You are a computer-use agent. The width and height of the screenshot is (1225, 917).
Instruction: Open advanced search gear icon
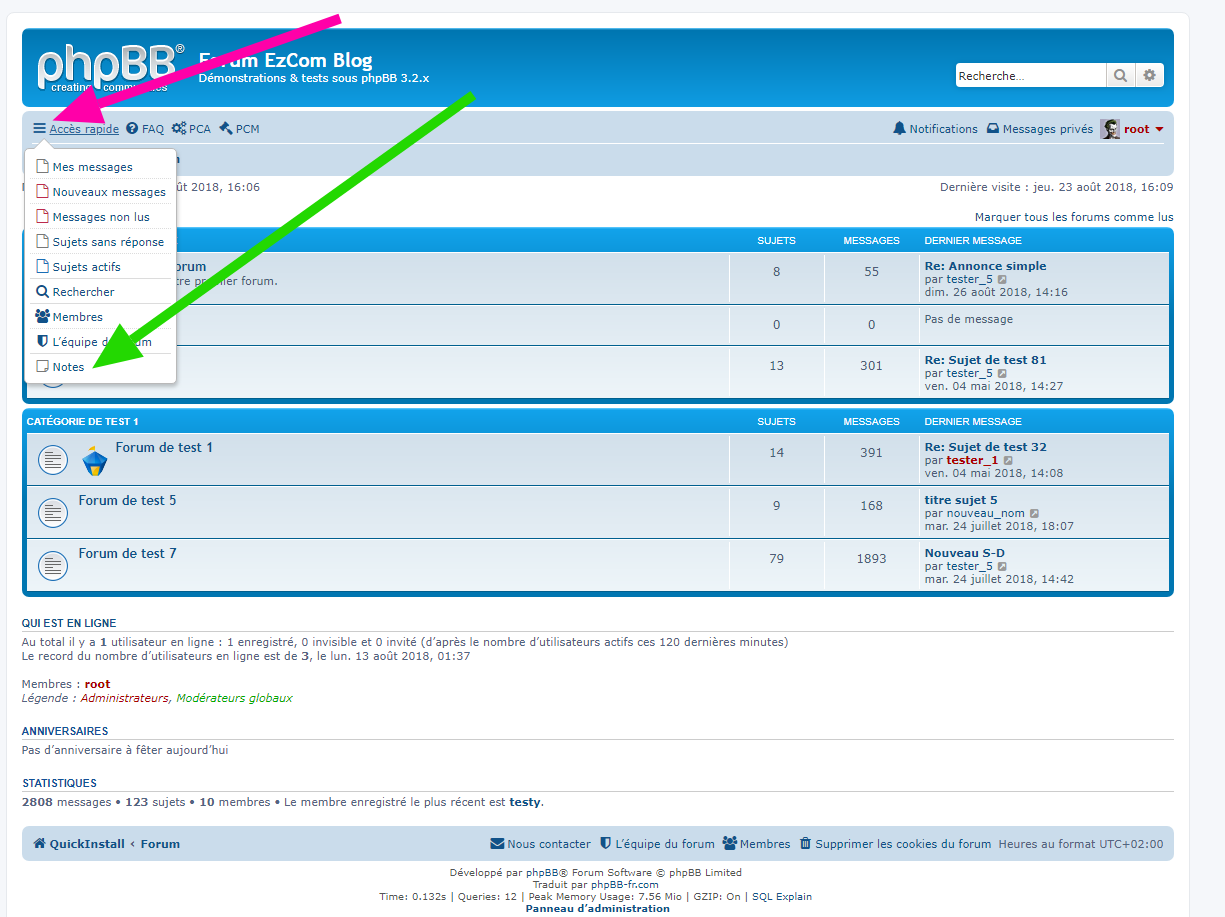click(x=1149, y=76)
